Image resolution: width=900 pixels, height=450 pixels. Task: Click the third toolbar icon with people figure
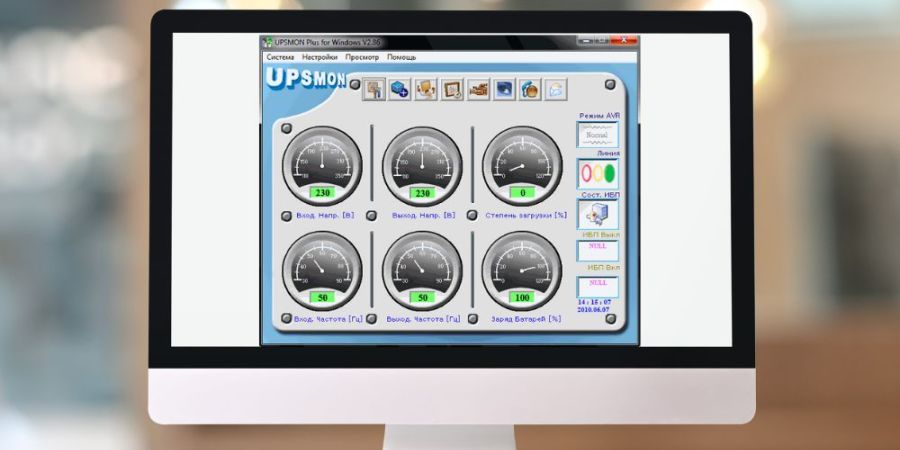point(425,90)
